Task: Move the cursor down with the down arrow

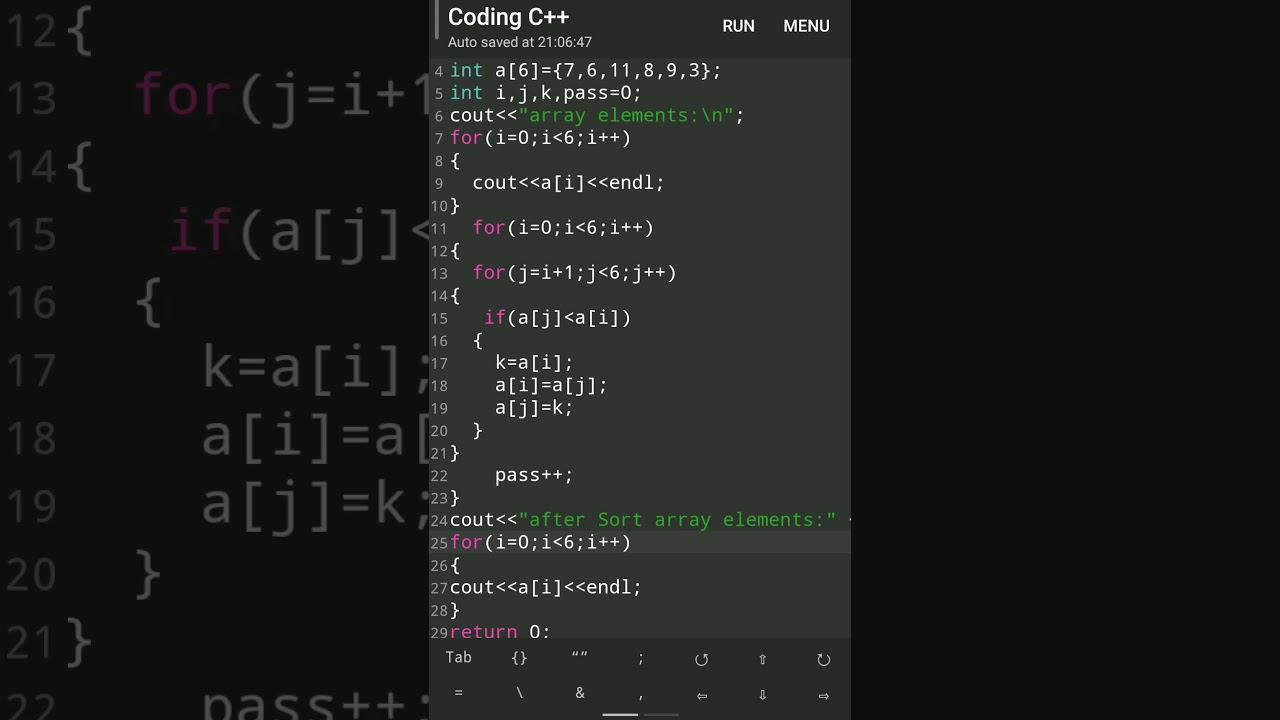Action: 763,695
